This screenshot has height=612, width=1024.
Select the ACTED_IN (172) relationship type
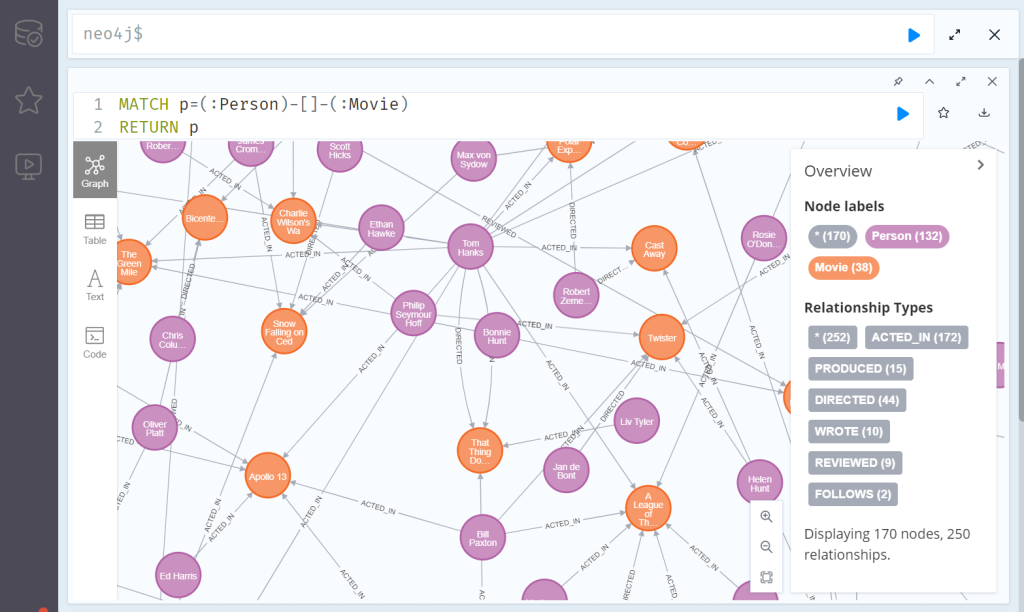916,338
